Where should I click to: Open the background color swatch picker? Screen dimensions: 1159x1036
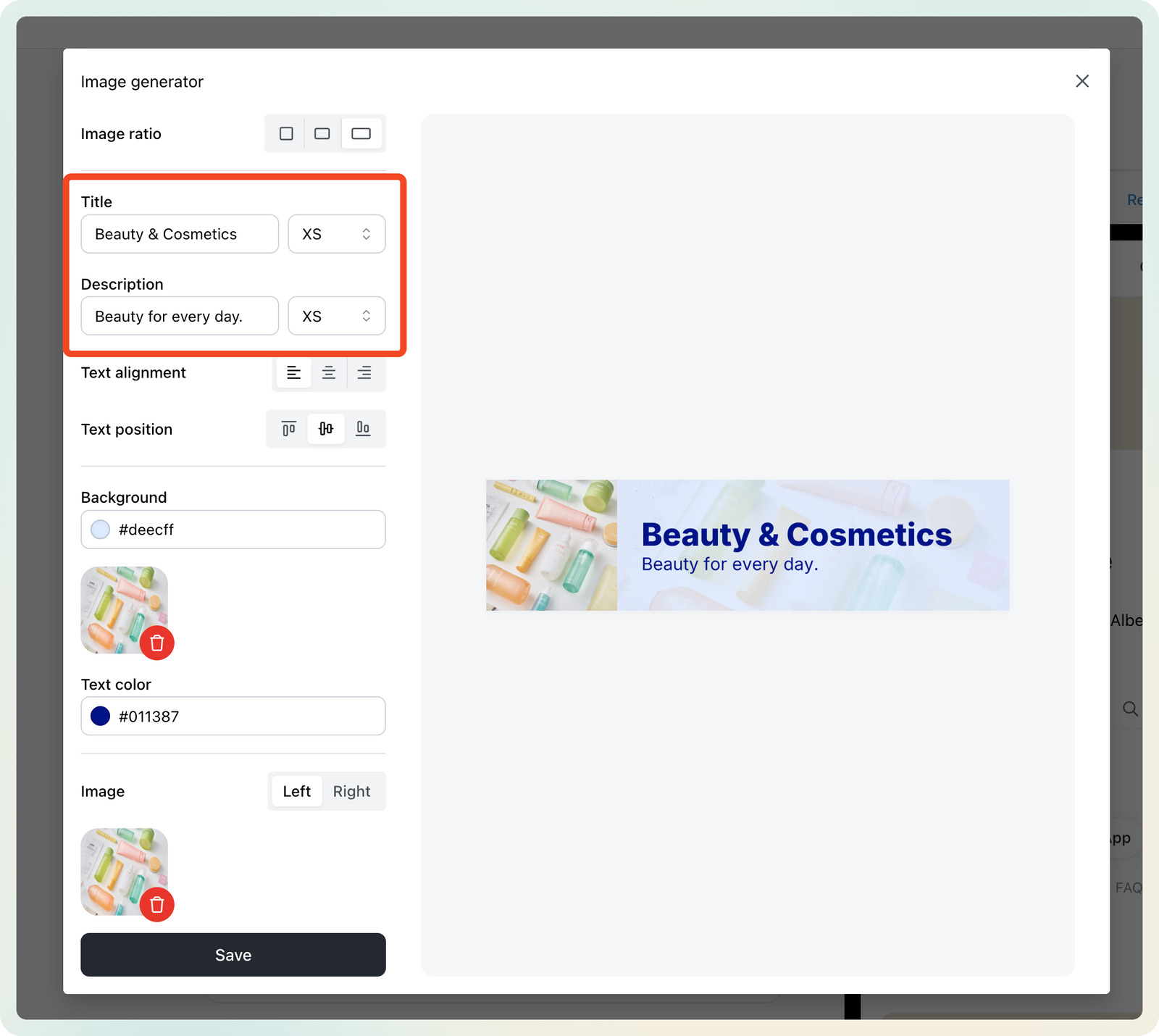[101, 530]
